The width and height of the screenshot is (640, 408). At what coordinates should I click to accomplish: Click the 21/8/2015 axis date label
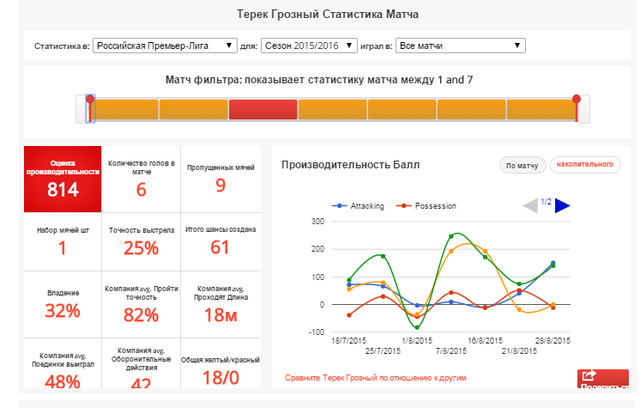coord(519,351)
